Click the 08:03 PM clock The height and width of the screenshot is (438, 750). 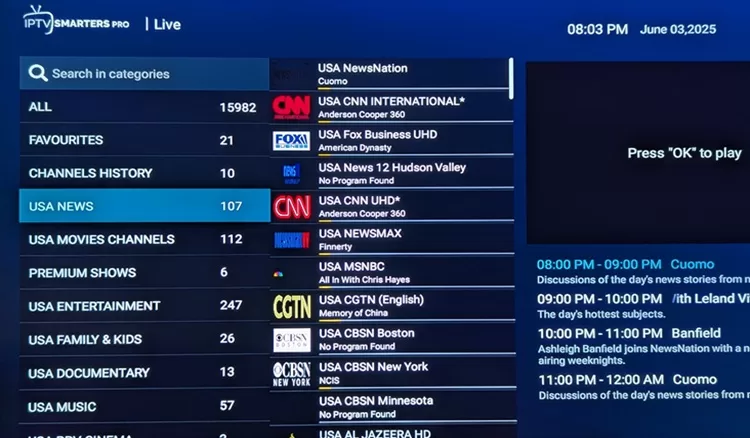pos(597,29)
